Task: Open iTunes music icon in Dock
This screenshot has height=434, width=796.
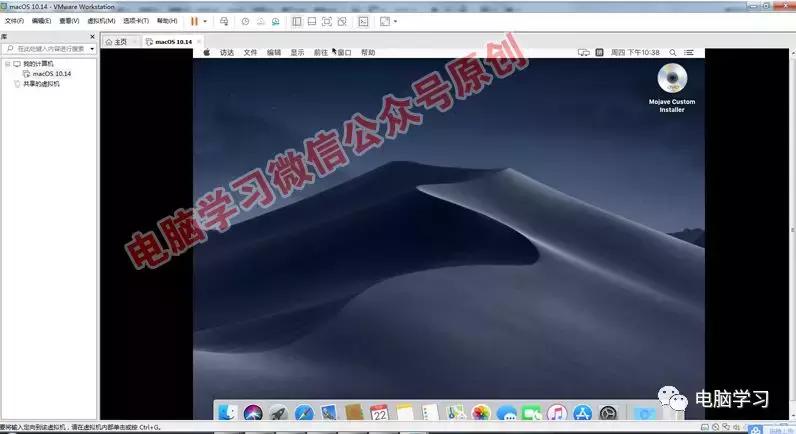Action: [x=557, y=414]
